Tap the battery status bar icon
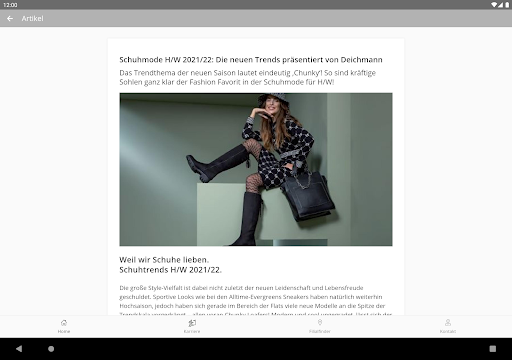The width and height of the screenshot is (512, 360). (507, 5)
